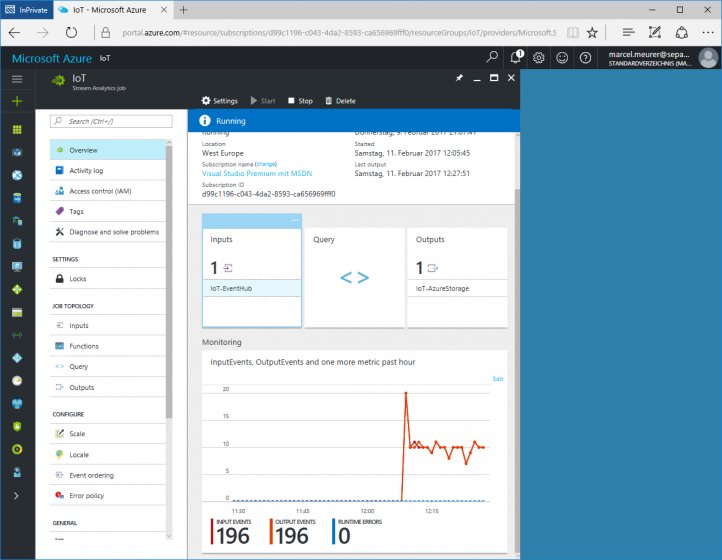The width and height of the screenshot is (722, 560).
Task: Open the help question mark icon
Action: click(586, 58)
